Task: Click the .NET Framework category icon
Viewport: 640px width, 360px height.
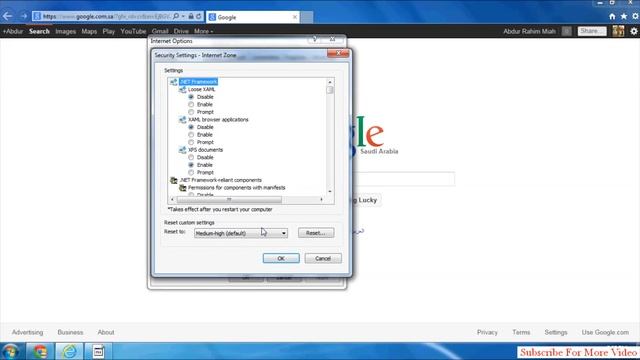Action: click(x=173, y=82)
